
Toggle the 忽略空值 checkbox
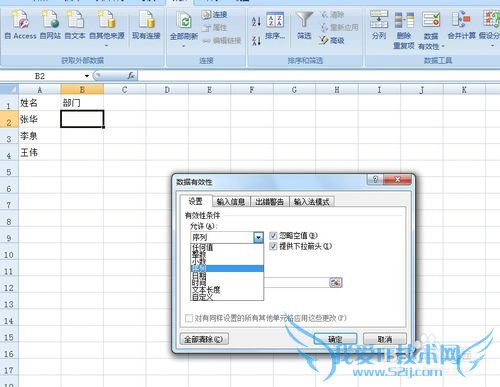tap(273, 236)
